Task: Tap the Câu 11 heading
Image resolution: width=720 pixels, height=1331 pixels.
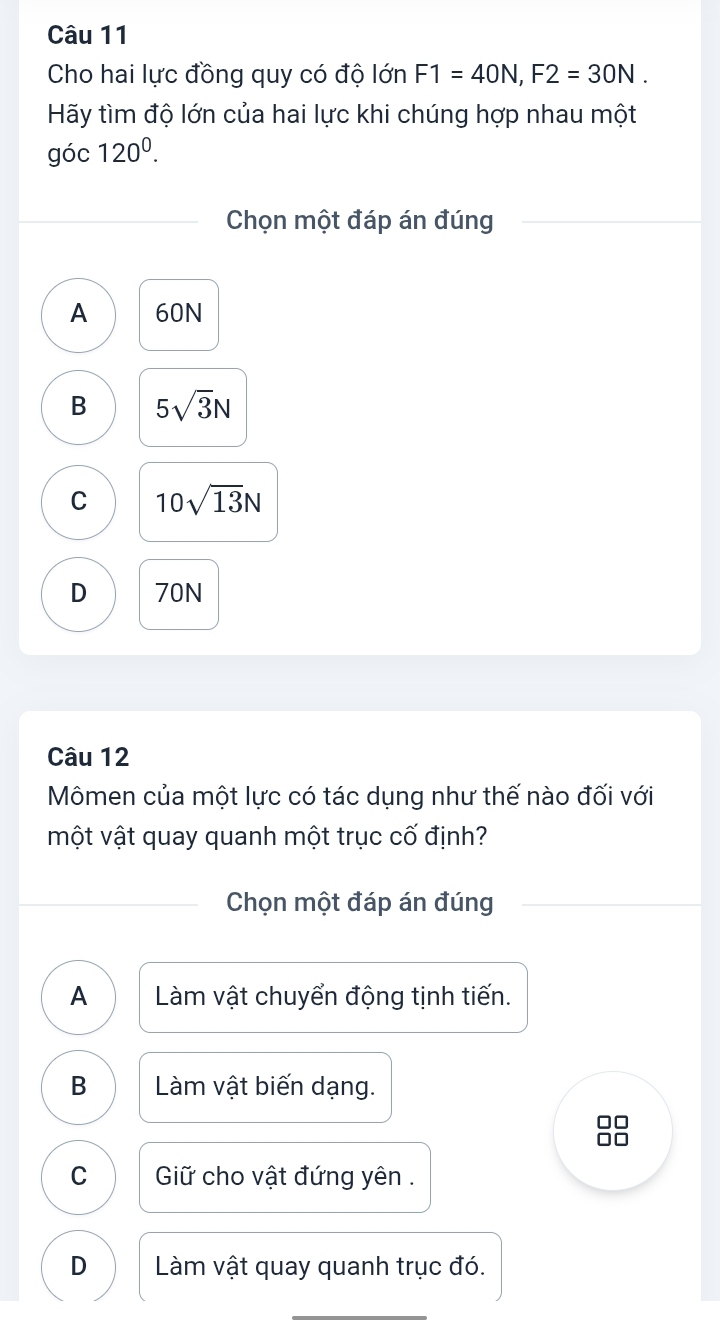Action: (x=87, y=34)
